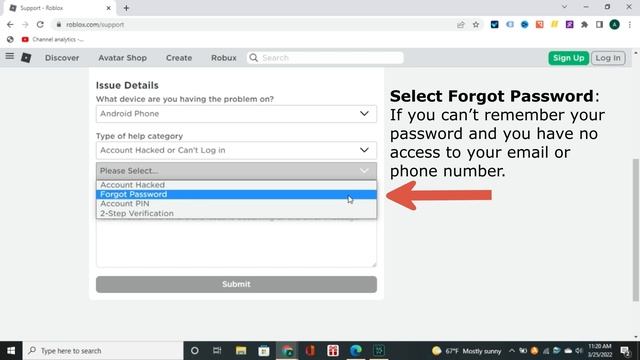Click the issue description text area
The width and height of the screenshot is (640, 360).
coord(236,243)
